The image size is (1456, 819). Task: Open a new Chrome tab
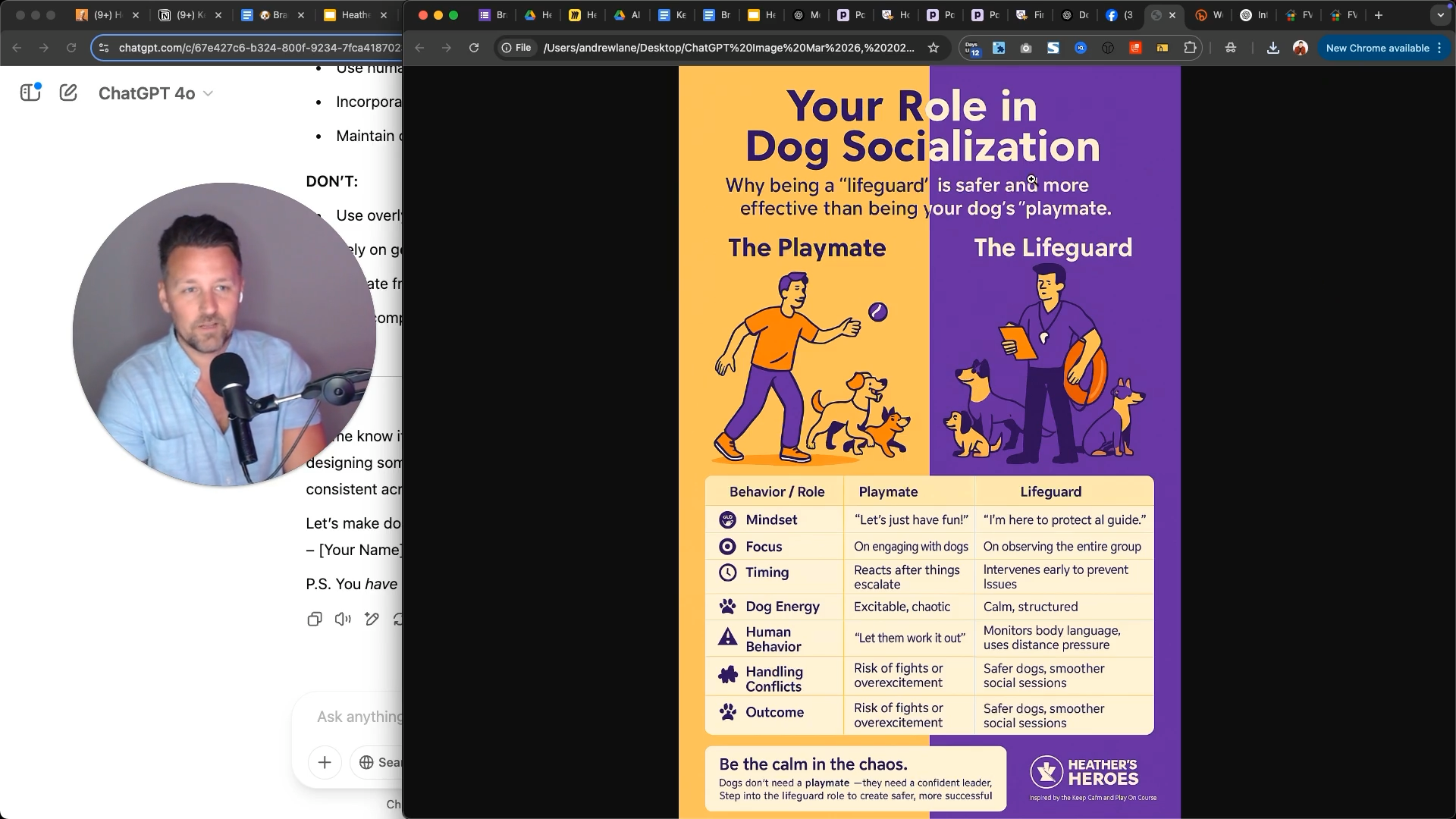(1379, 15)
